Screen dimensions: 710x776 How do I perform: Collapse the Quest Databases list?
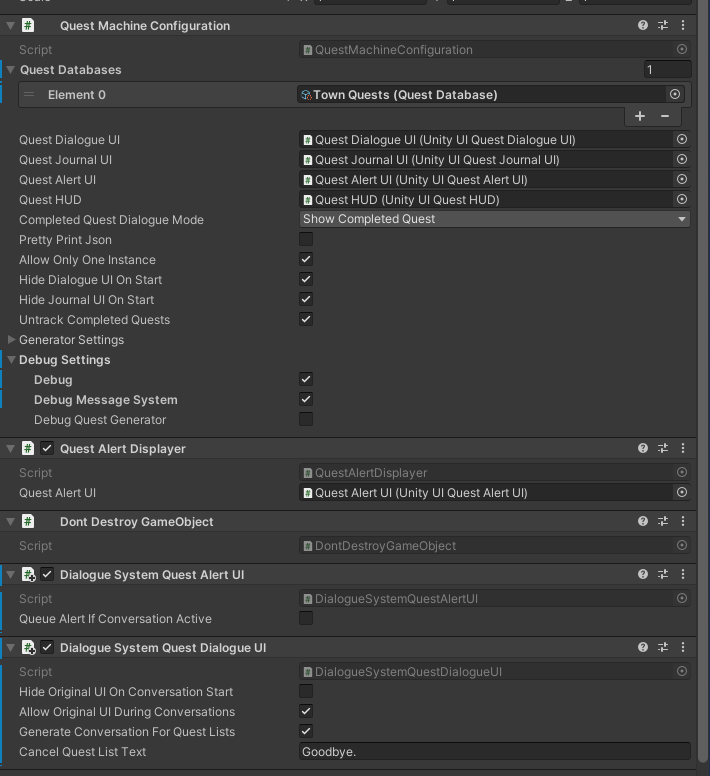coord(10,69)
